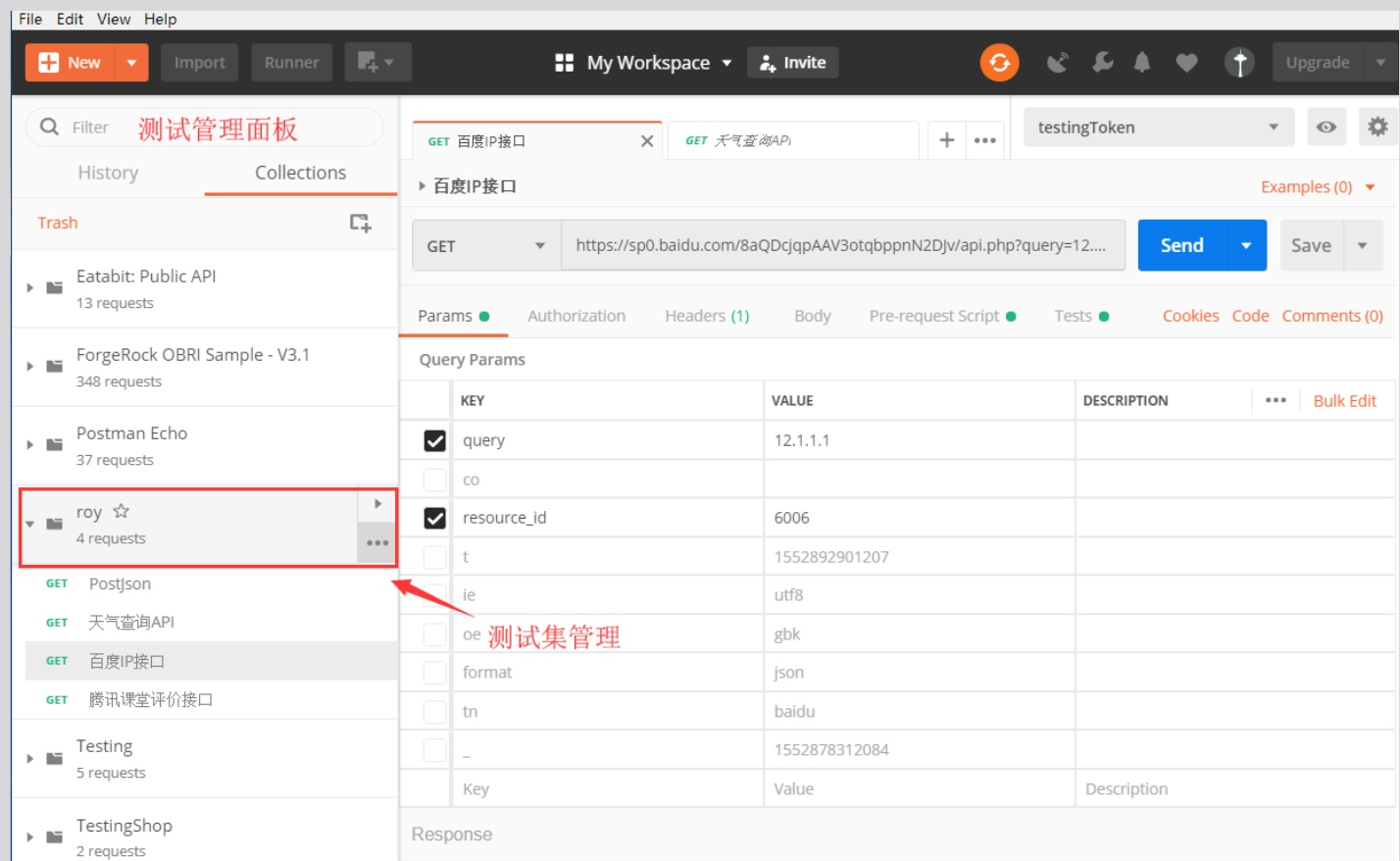The image size is (1400, 861).
Task: Open the Runner
Action: pos(291,63)
